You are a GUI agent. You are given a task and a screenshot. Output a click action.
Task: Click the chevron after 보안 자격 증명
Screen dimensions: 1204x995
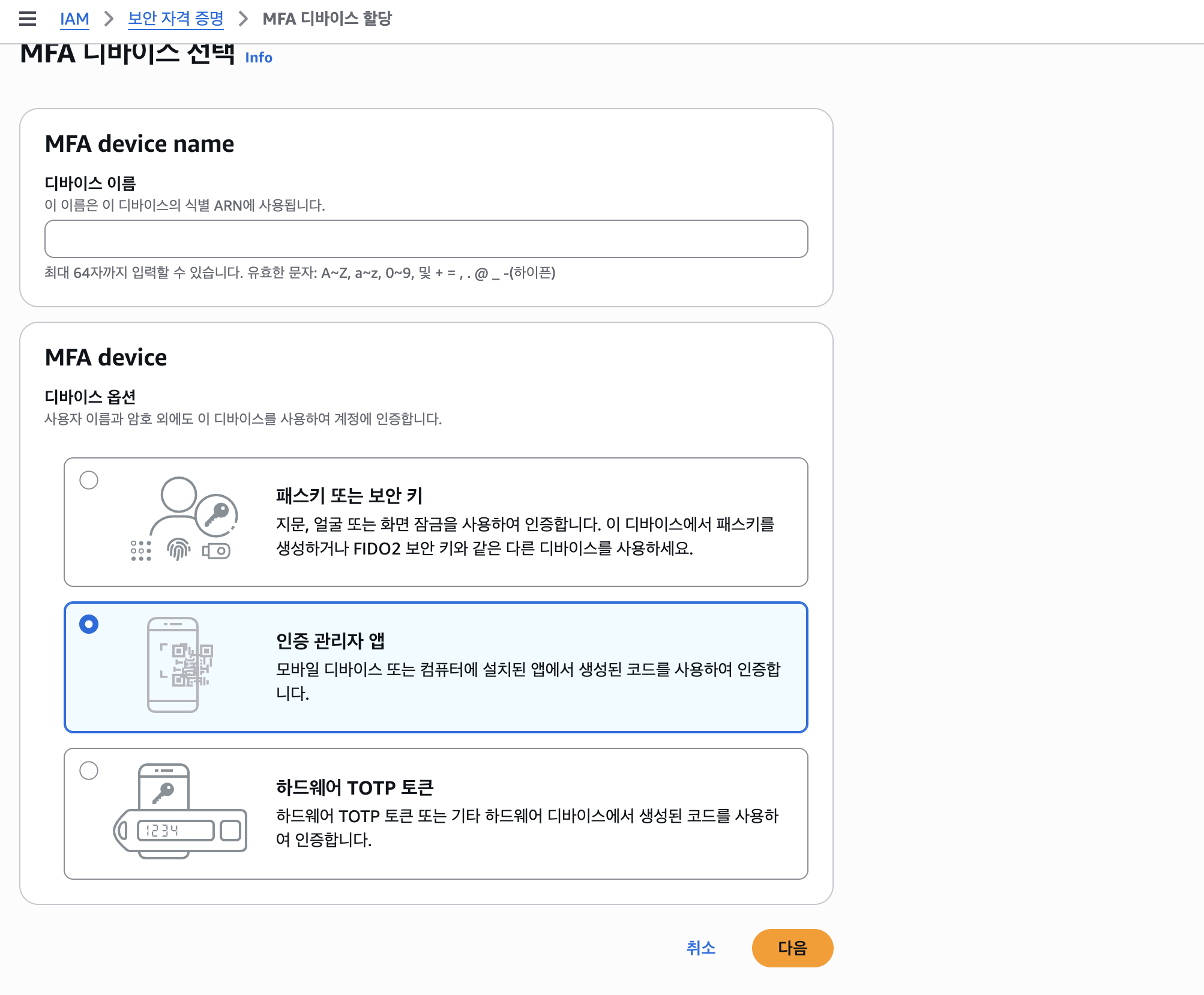pyautogui.click(x=243, y=19)
